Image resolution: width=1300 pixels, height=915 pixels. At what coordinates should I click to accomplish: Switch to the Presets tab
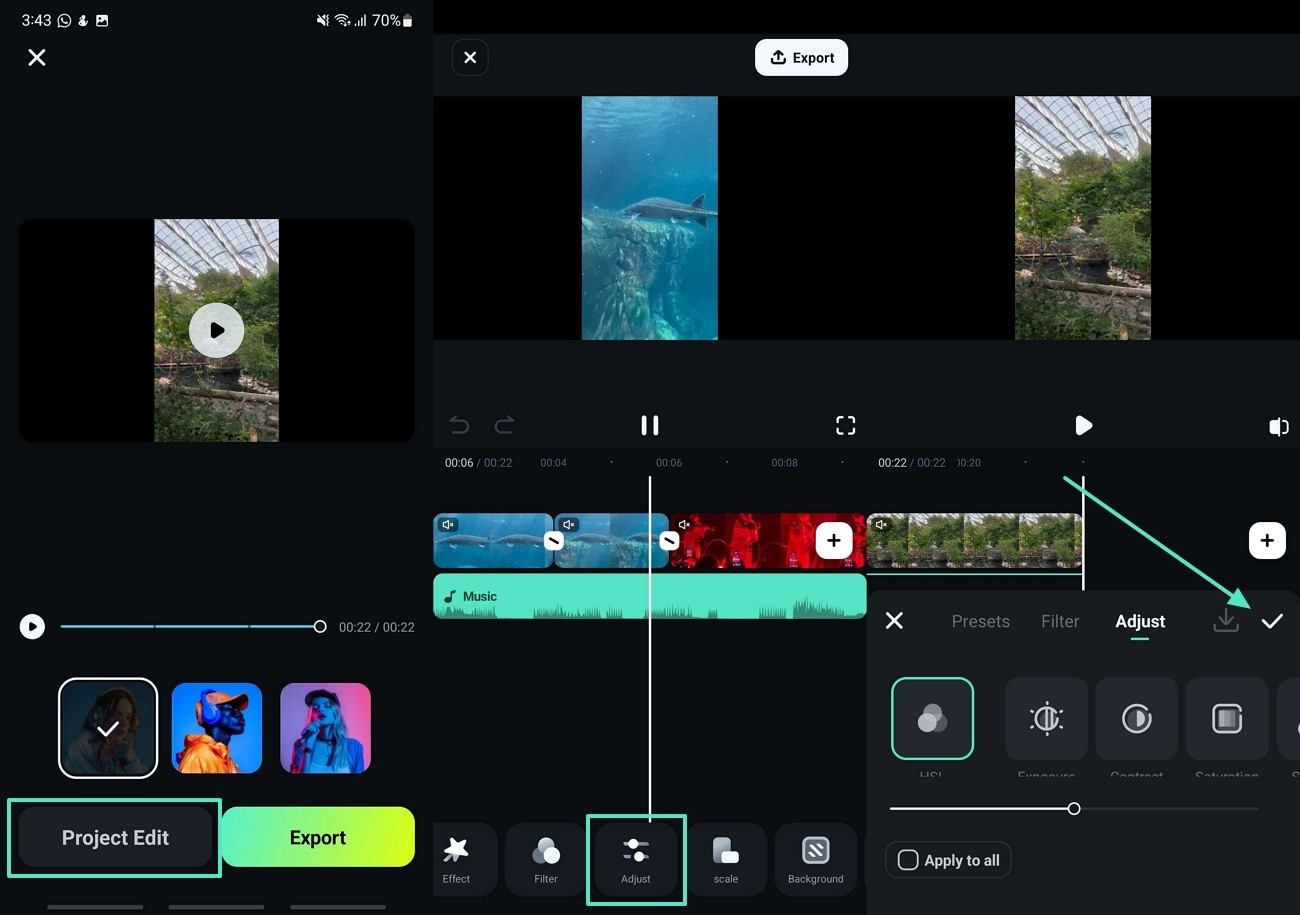[x=980, y=621]
